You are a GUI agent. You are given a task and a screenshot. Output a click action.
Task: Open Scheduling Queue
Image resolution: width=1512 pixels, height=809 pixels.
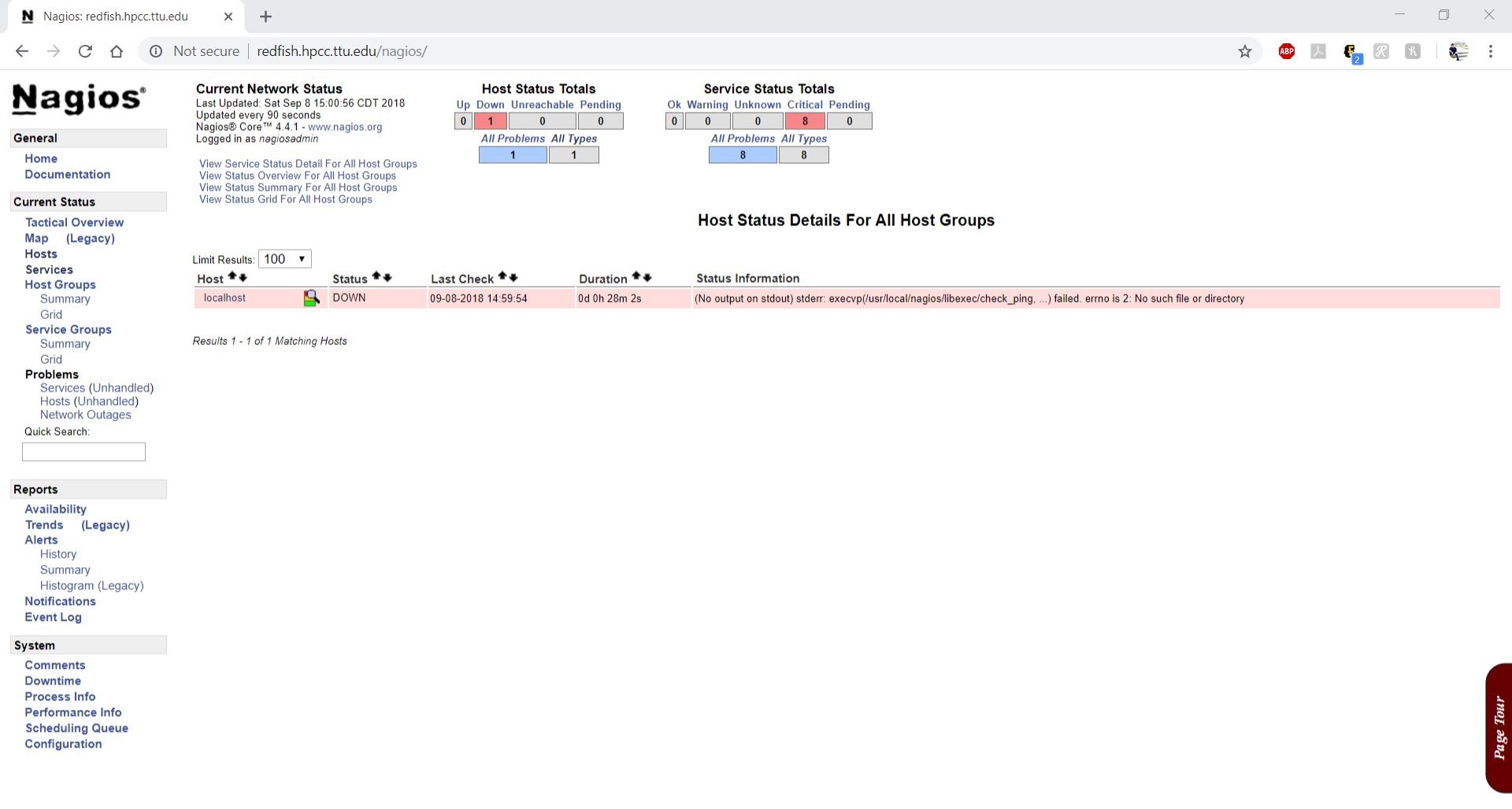tap(76, 728)
